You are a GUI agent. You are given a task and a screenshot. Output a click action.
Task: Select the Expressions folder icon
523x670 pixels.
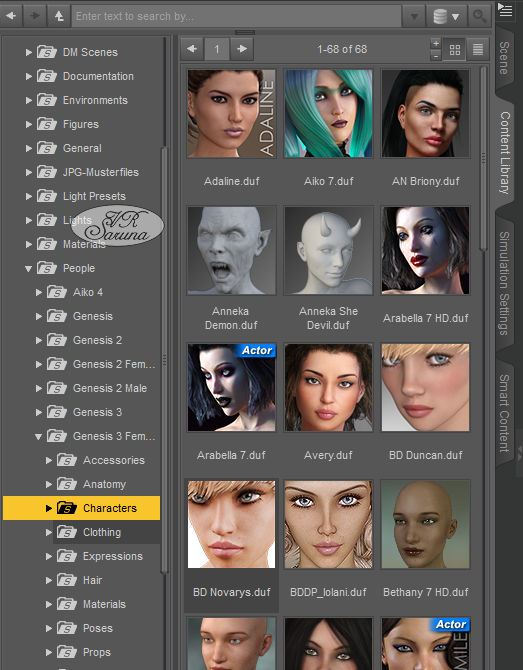[x=67, y=556]
